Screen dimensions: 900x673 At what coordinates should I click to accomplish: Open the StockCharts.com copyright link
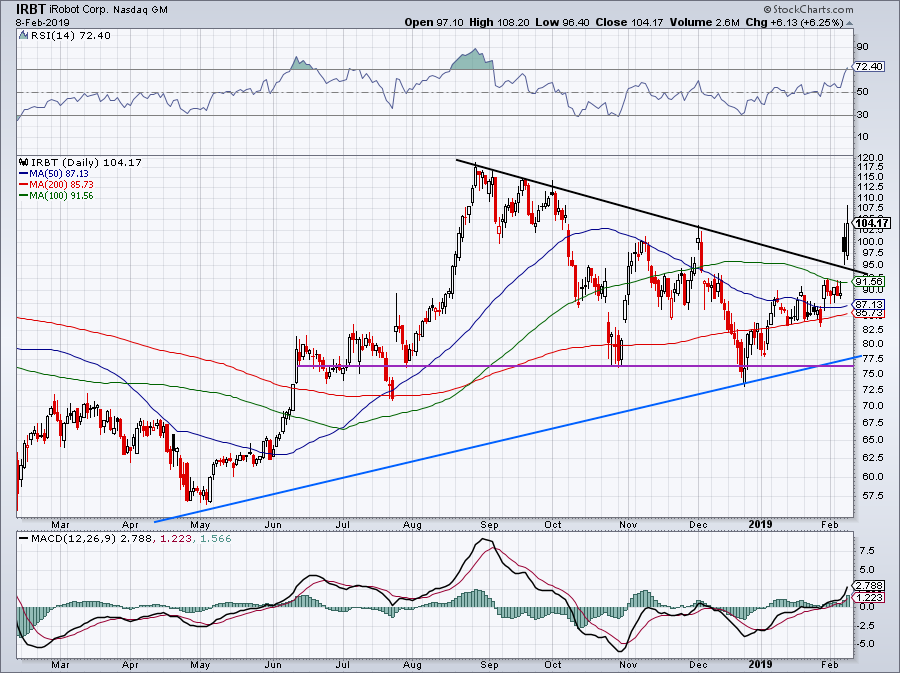(x=808, y=9)
